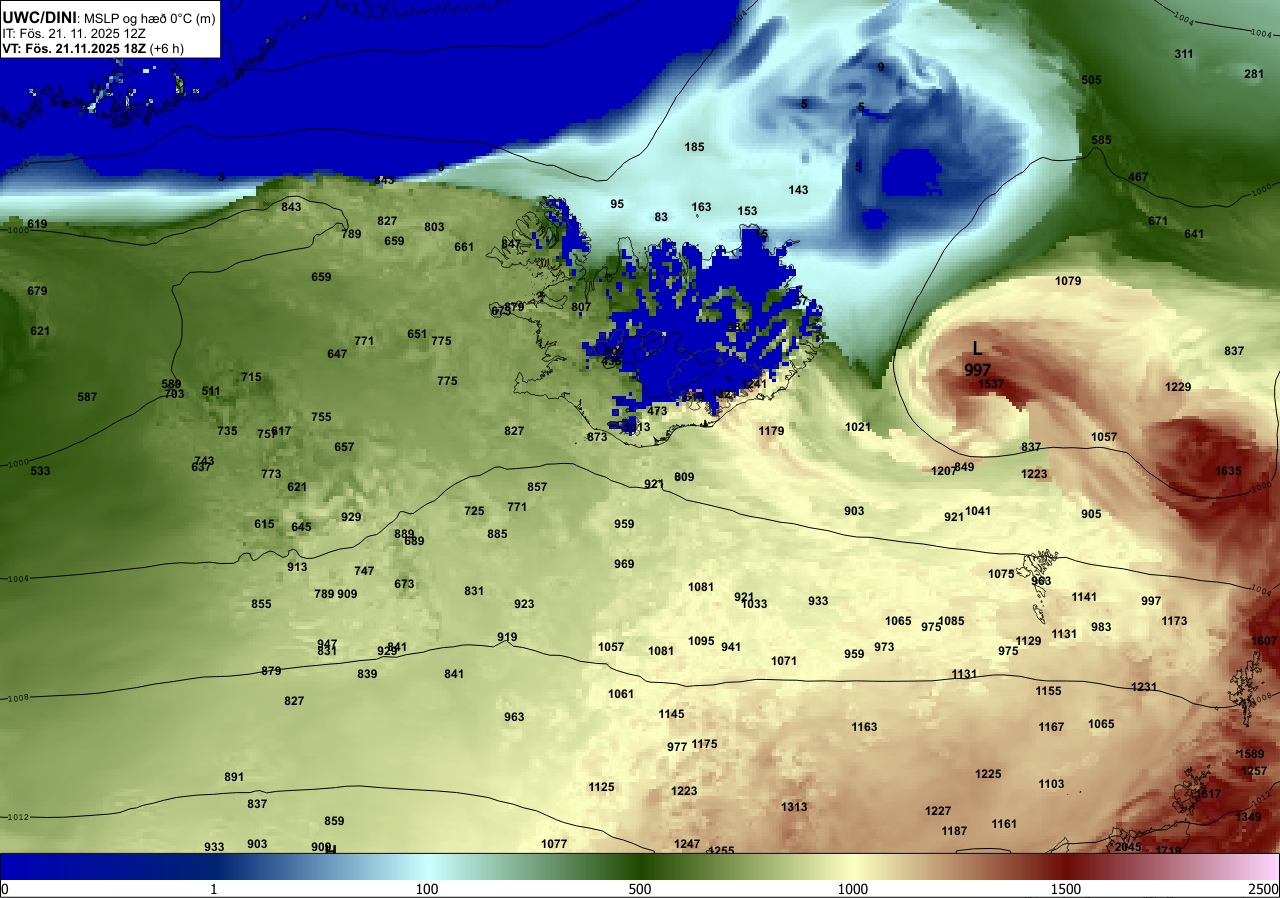Click the 311 height value
The image size is (1280, 898).
coord(1184,54)
